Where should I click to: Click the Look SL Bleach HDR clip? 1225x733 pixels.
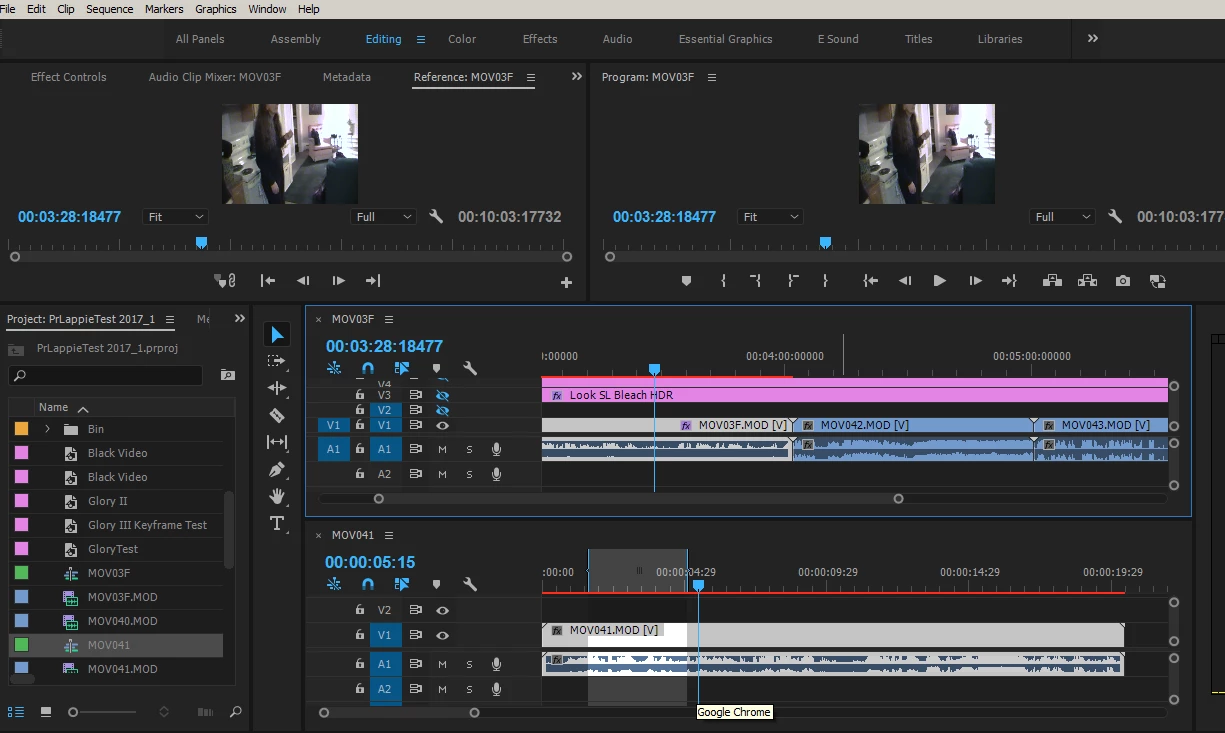(855, 395)
